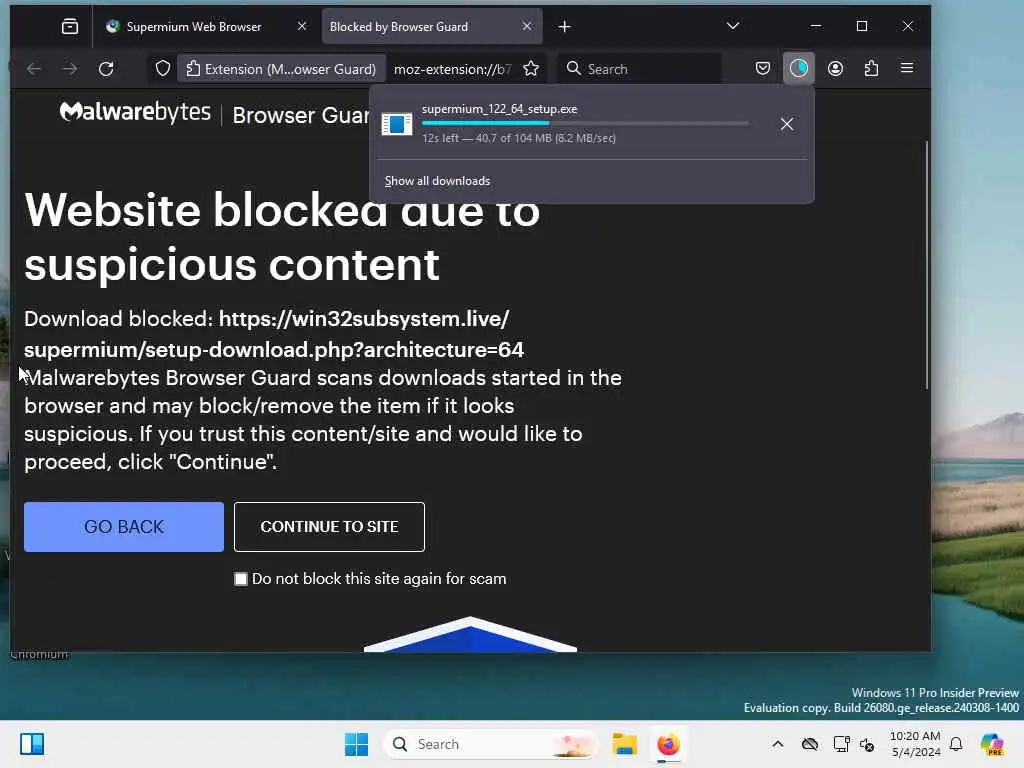Open the Firefox View tab icon
The width and height of the screenshot is (1024, 768).
coord(70,26)
